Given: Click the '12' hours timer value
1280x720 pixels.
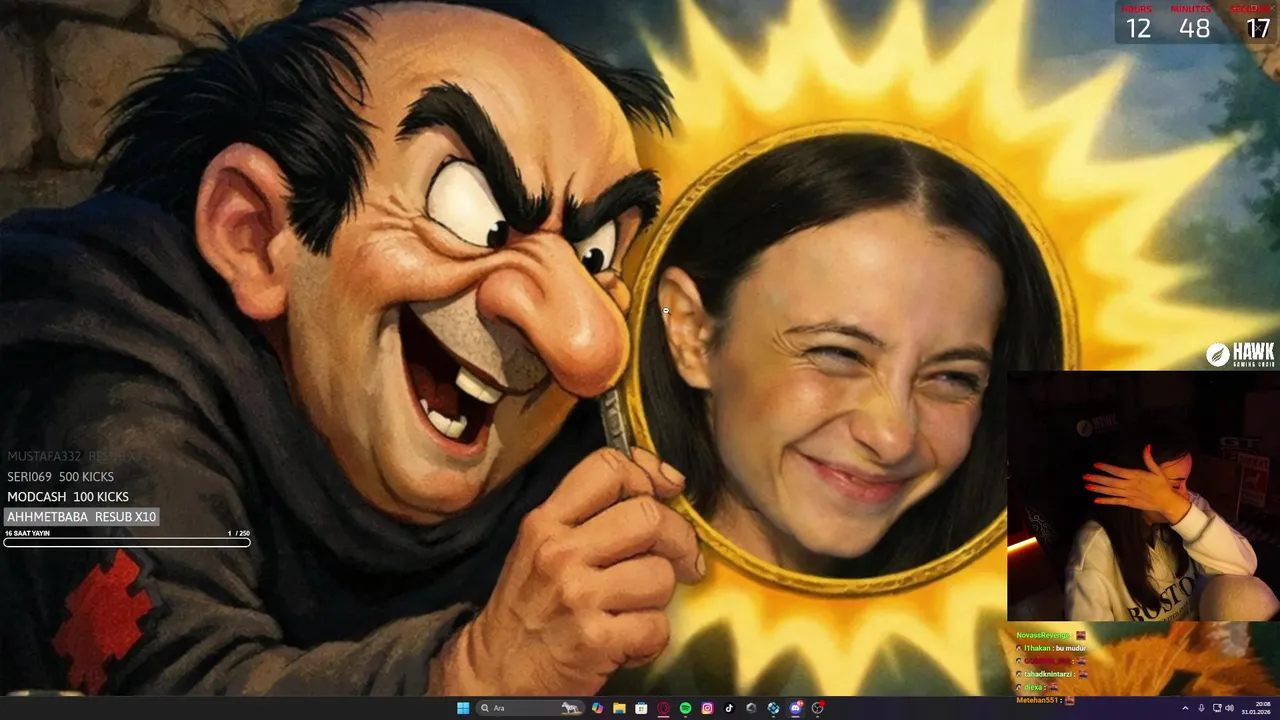Looking at the screenshot, I should click(1138, 28).
